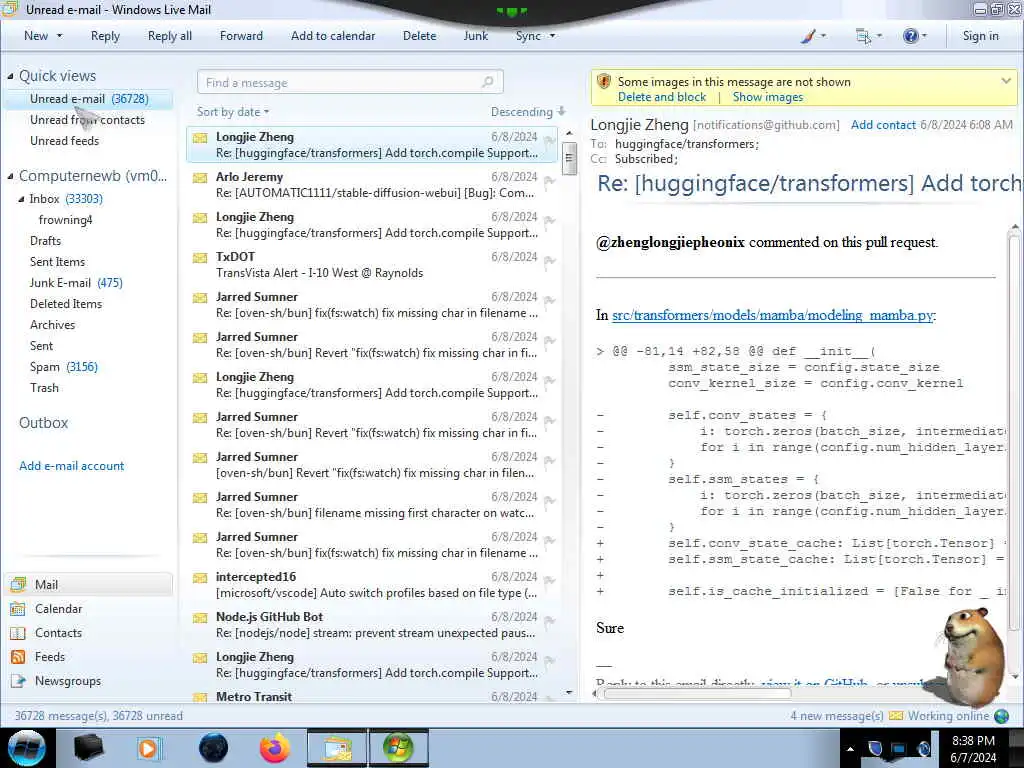Open the Metro Transit message
Viewport: 1024px width, 768px height.
click(372, 696)
